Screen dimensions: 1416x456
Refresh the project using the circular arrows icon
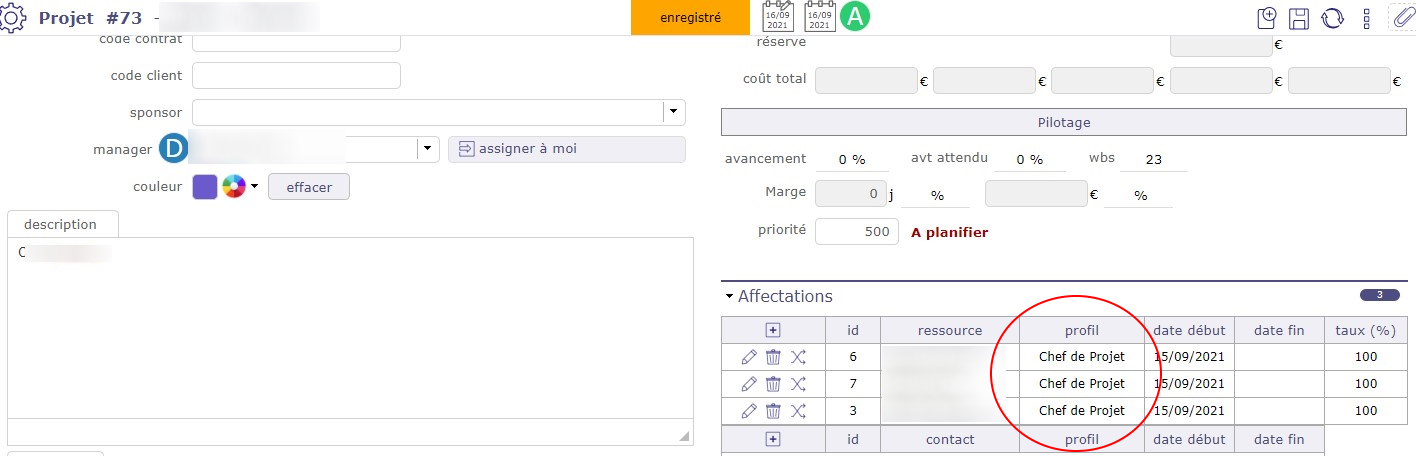click(x=1332, y=18)
